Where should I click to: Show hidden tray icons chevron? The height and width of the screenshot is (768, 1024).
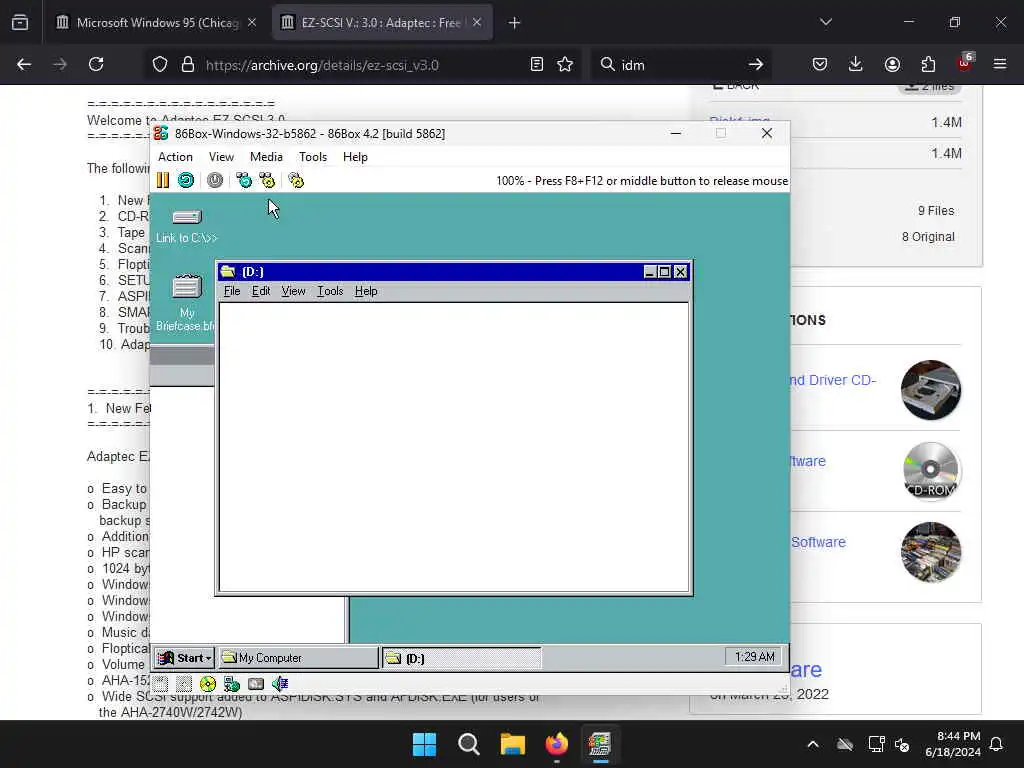(x=813, y=744)
